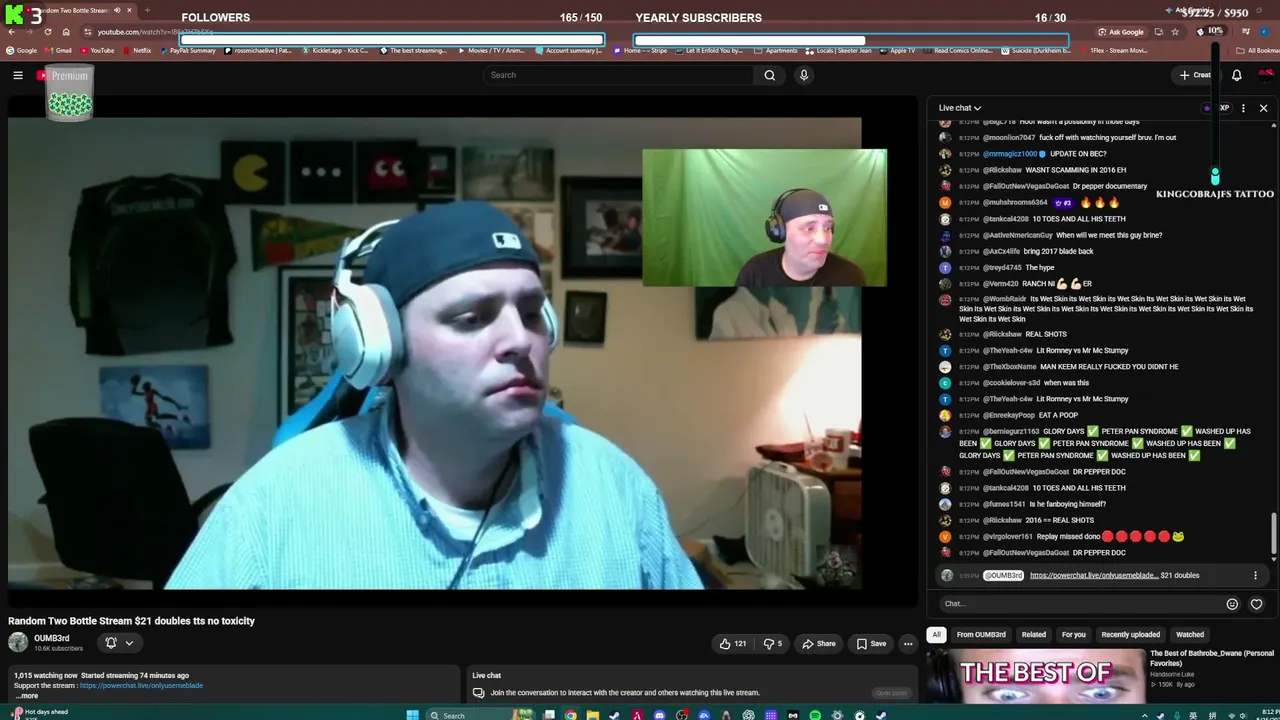Reload the page
The width and height of the screenshot is (1280, 720).
(47, 32)
